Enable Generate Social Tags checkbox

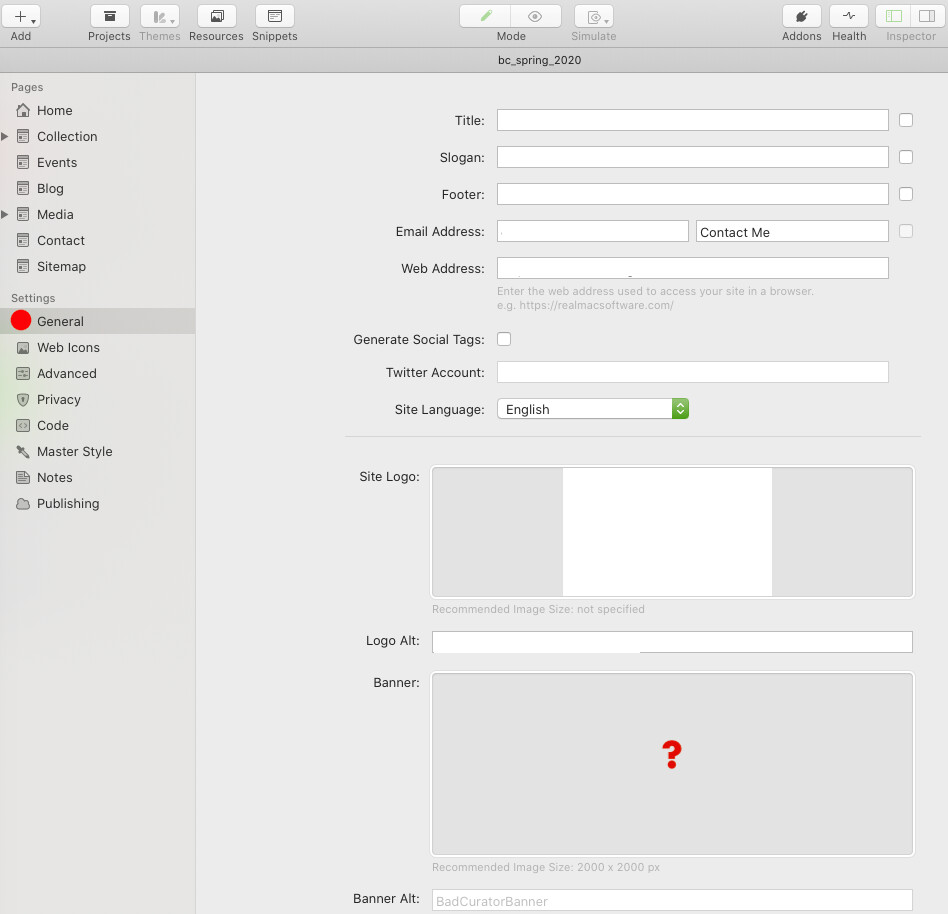pos(504,339)
